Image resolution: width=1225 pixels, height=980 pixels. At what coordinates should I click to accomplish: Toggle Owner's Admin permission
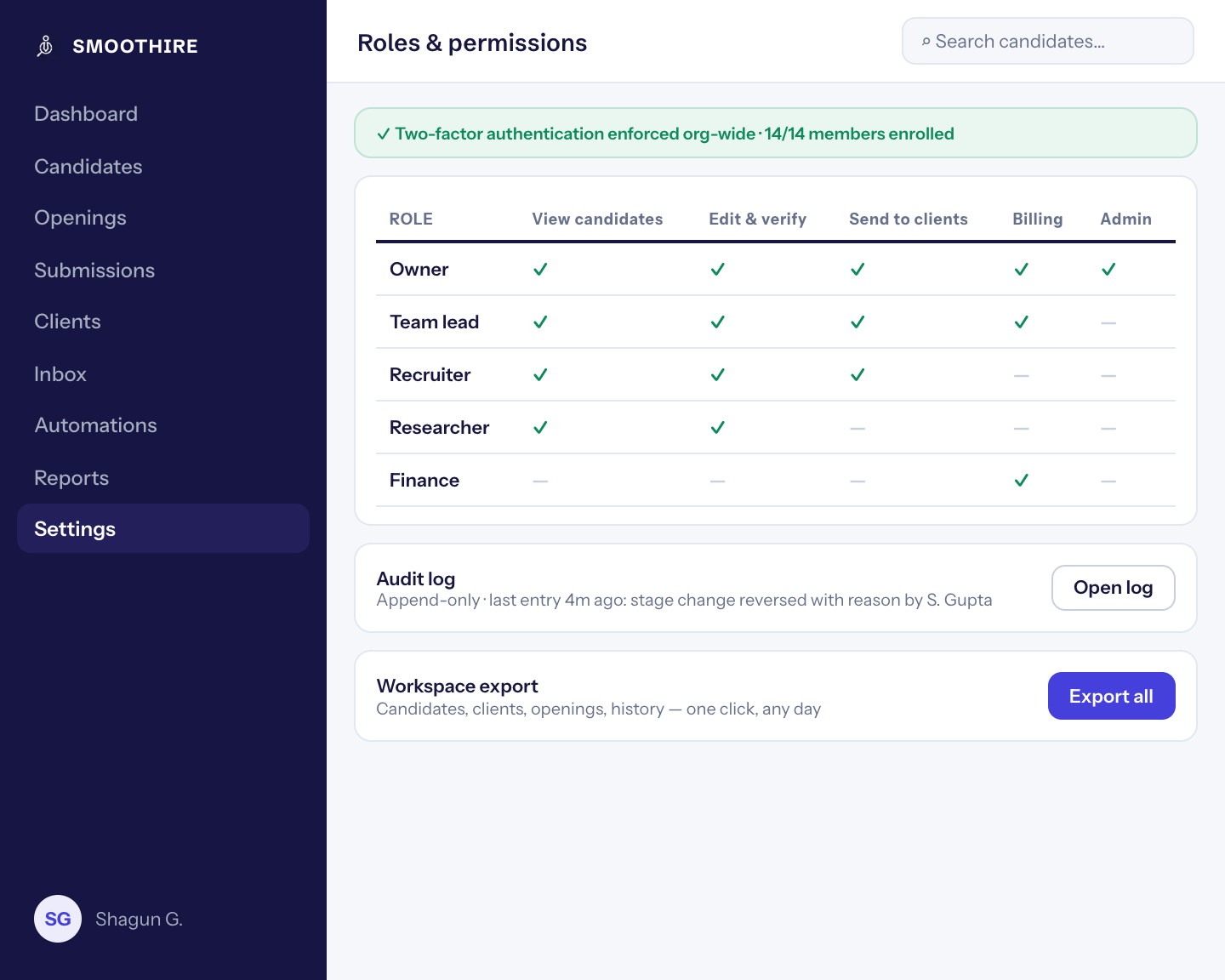pyautogui.click(x=1108, y=270)
